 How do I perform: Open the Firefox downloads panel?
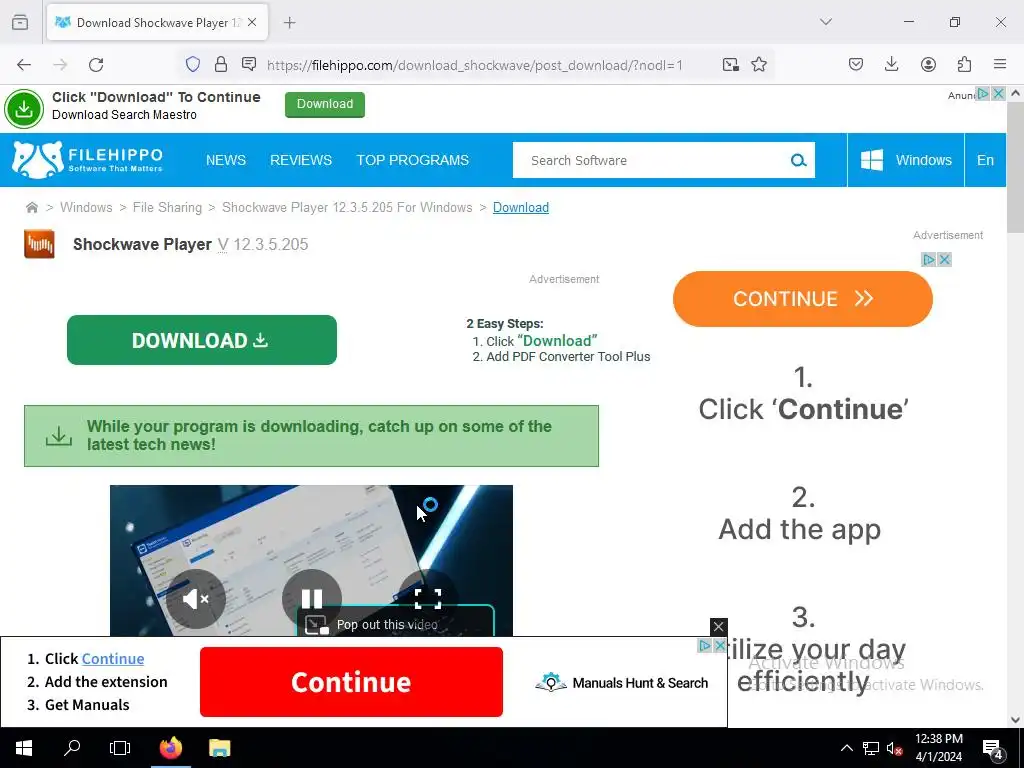point(891,64)
